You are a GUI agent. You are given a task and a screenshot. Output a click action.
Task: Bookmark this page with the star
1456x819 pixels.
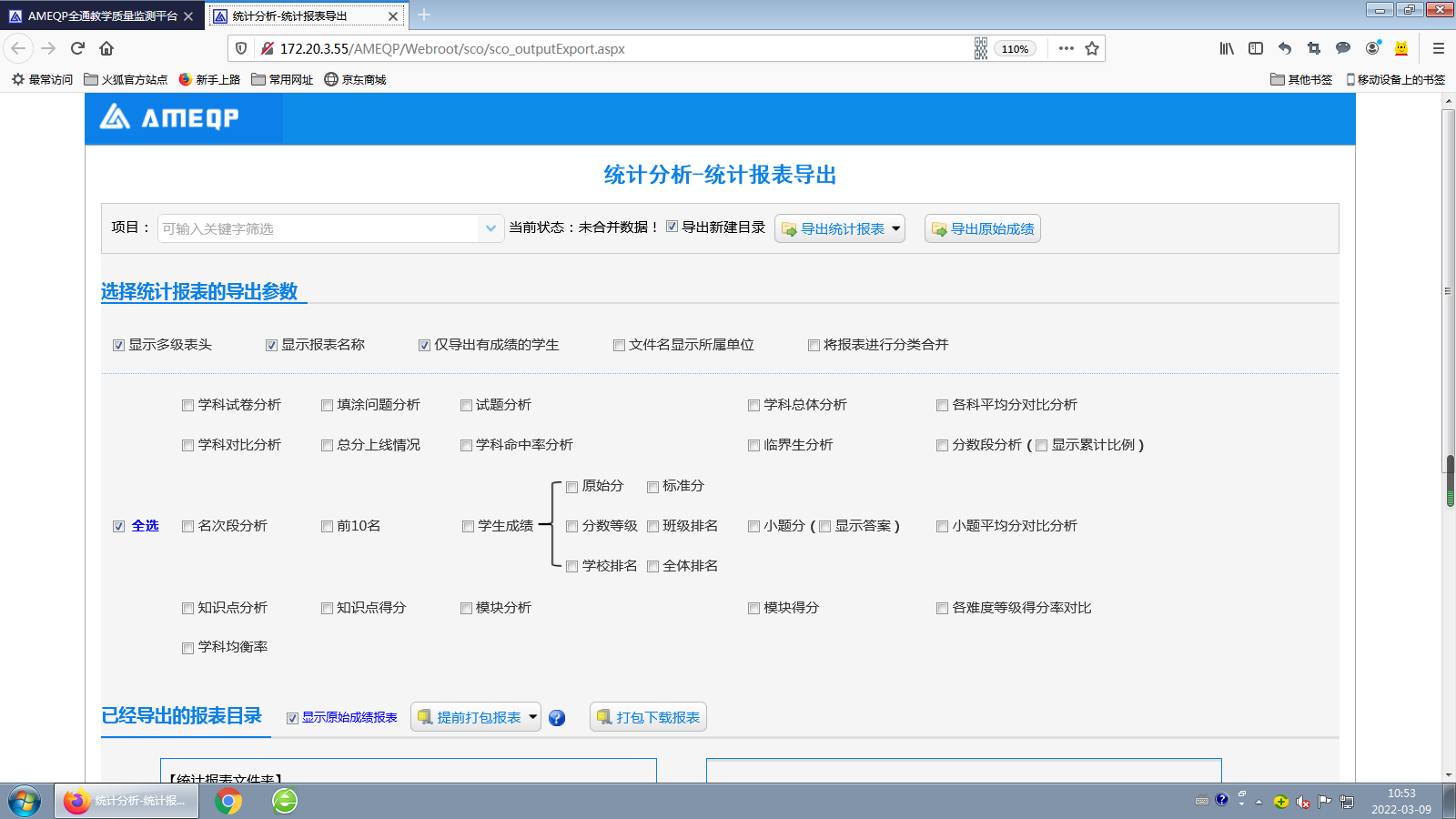pyautogui.click(x=1092, y=48)
